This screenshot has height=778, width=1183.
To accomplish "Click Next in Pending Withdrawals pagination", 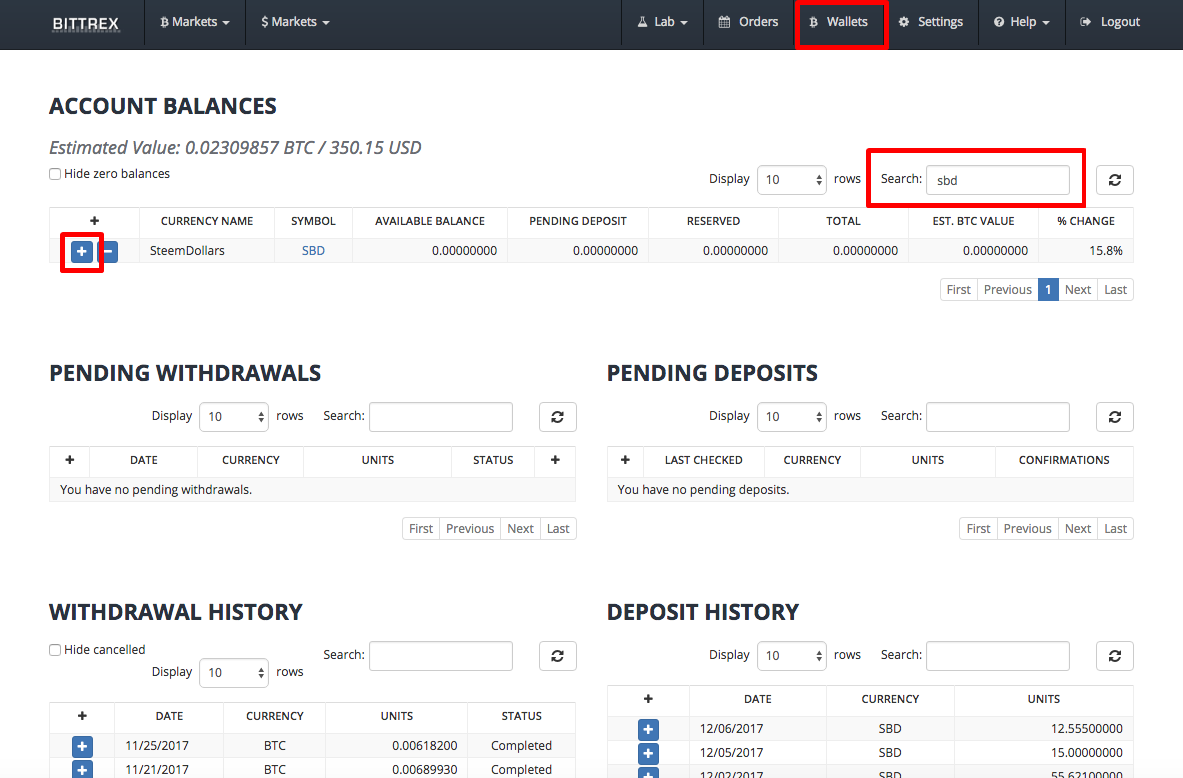I will 521,529.
